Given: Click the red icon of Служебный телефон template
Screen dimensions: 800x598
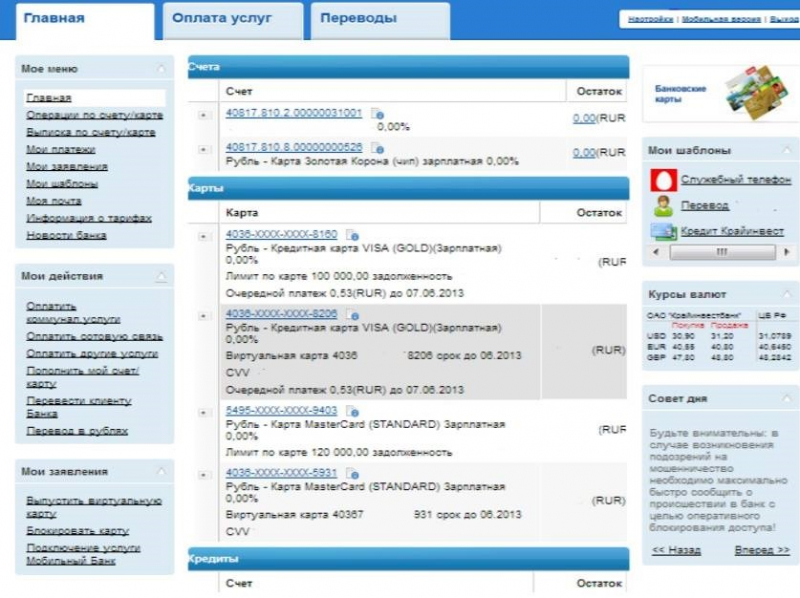Looking at the screenshot, I should (x=663, y=180).
